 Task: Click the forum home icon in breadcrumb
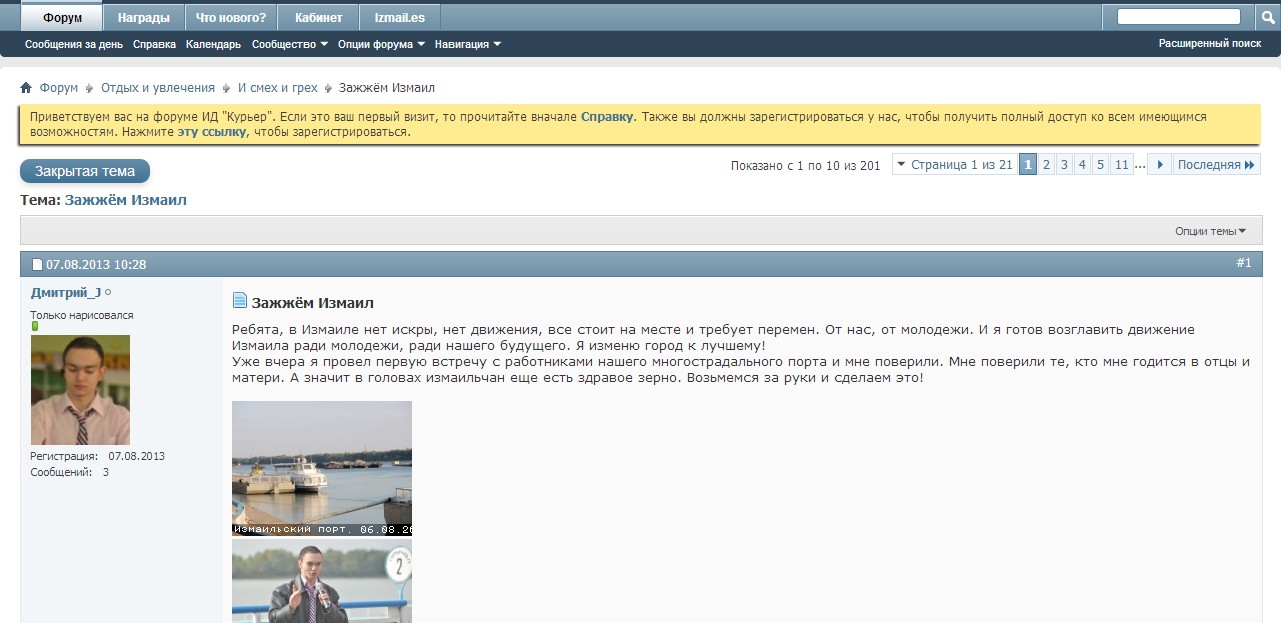coord(26,88)
